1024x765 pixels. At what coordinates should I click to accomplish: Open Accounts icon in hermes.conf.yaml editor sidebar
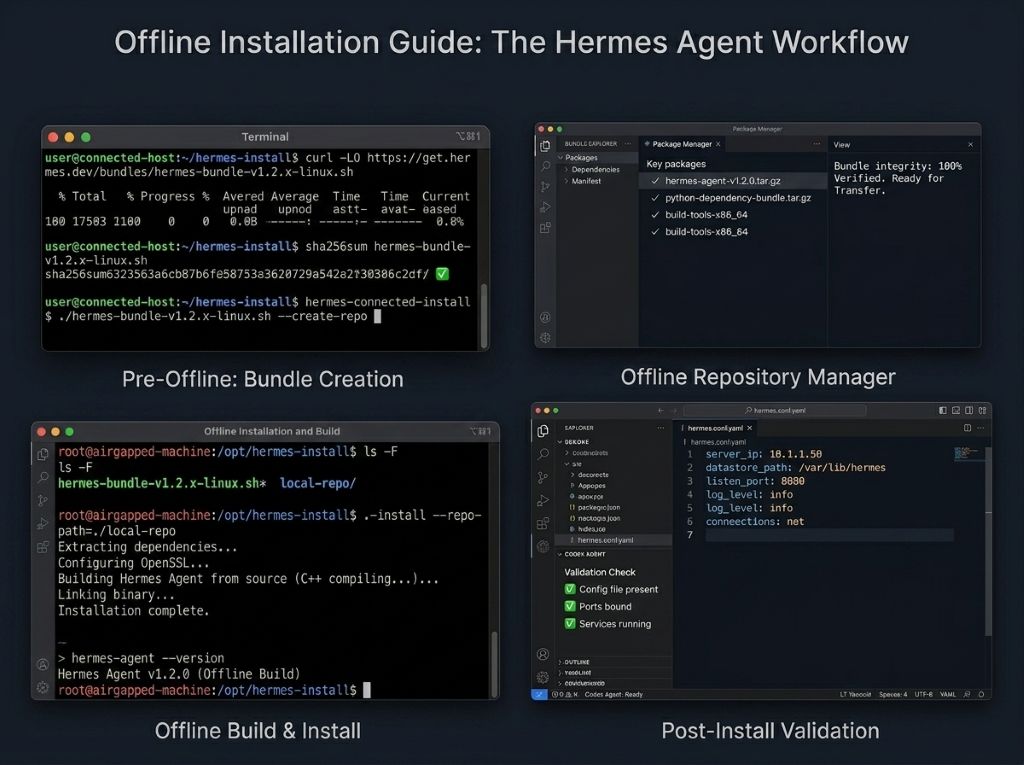(x=543, y=654)
